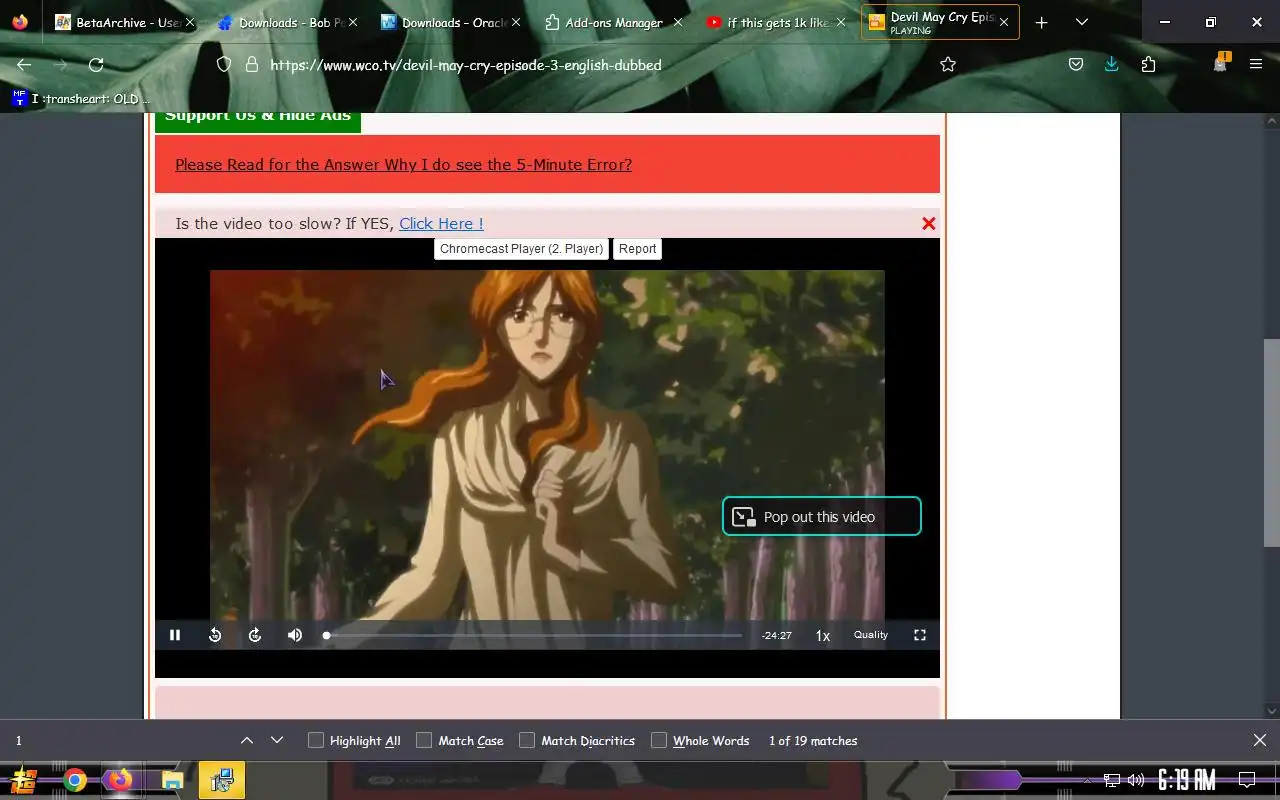Open the tracking protection shield icon
This screenshot has width=1280, height=800.
pos(224,64)
